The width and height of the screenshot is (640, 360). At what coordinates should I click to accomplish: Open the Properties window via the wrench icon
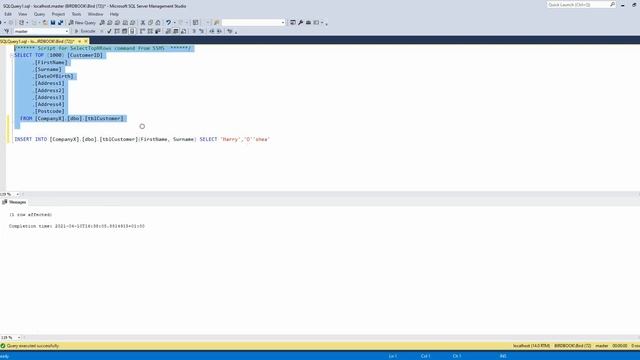pyautogui.click(x=300, y=22)
